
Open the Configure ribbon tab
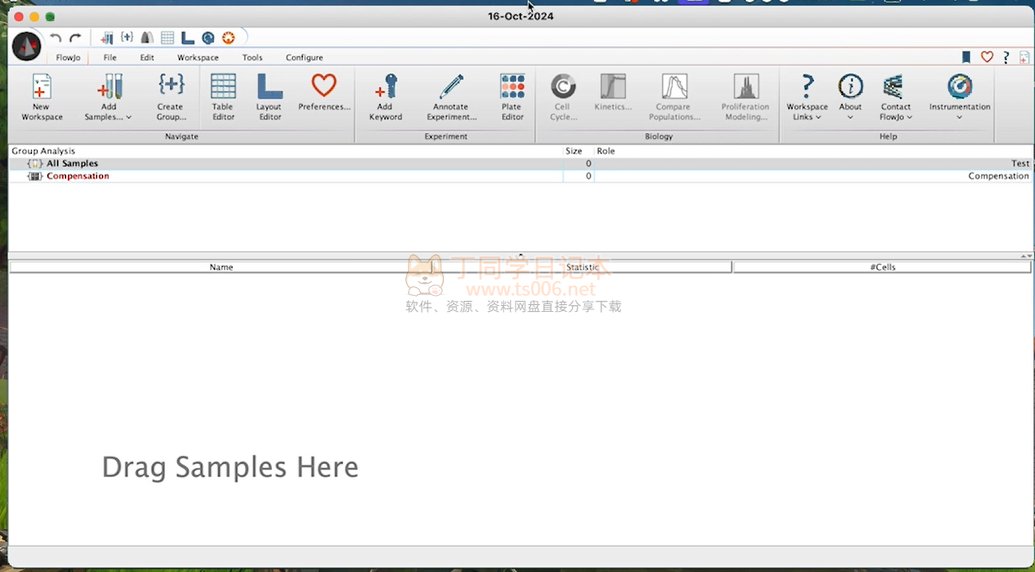304,58
